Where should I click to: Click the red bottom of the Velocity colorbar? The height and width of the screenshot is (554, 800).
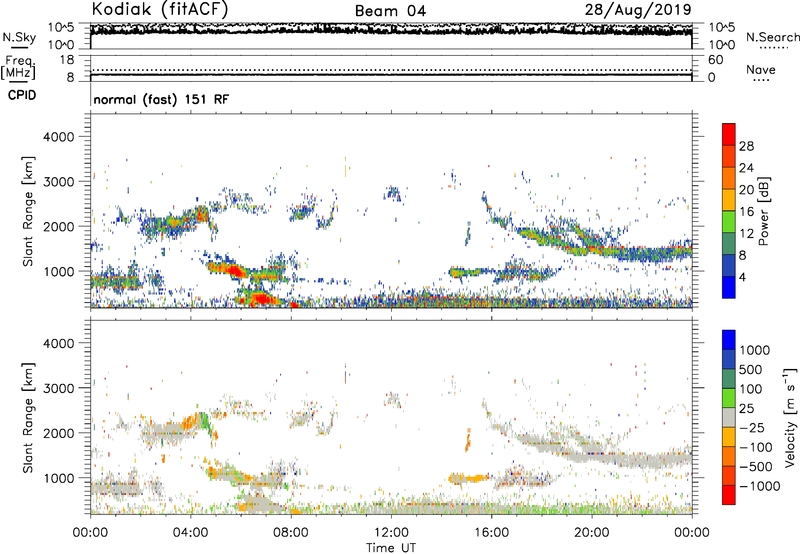coord(729,495)
